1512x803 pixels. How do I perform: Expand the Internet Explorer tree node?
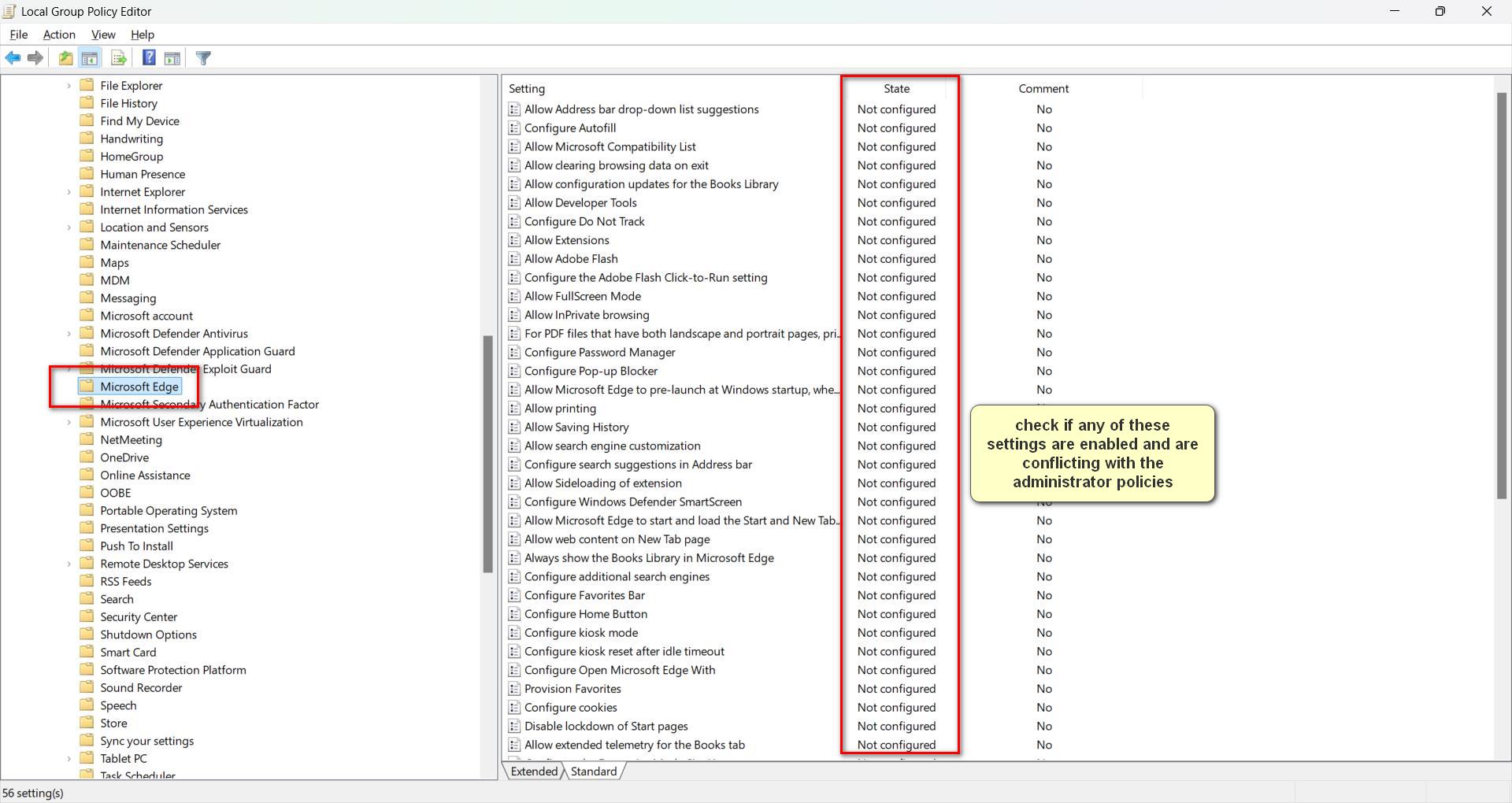point(68,191)
